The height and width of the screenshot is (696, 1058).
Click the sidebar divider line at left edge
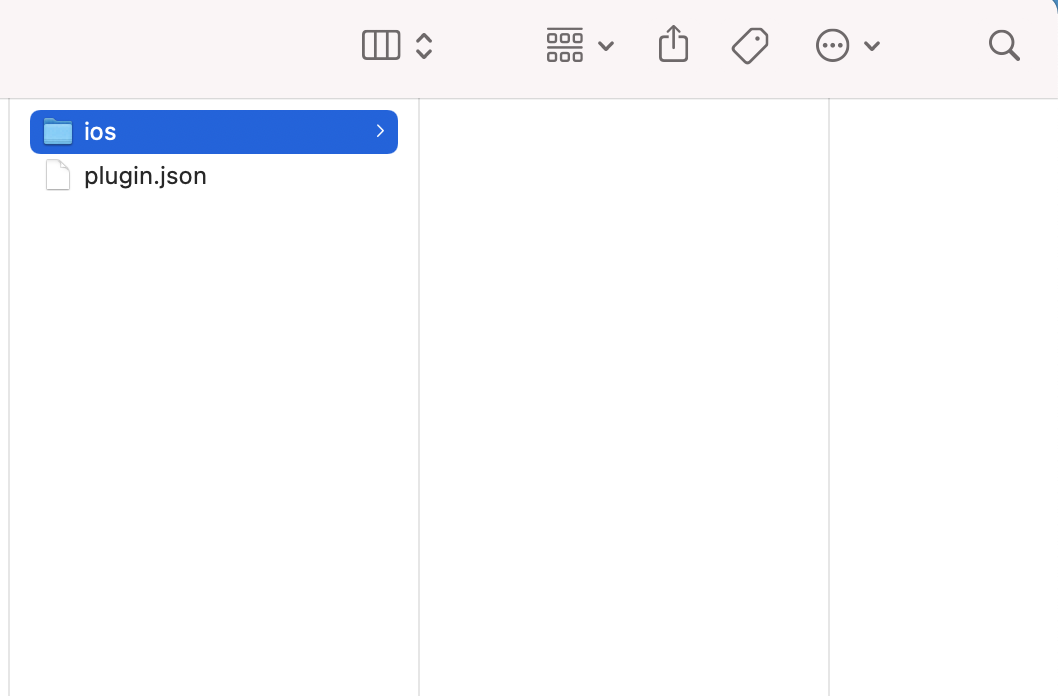[9, 397]
